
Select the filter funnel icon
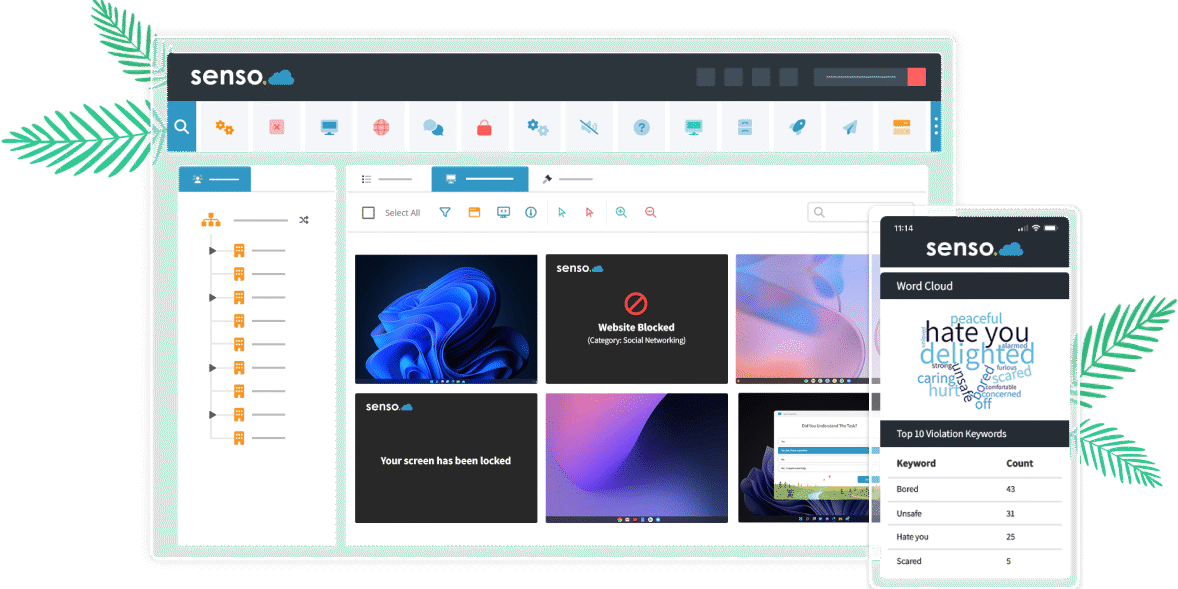[x=444, y=212]
